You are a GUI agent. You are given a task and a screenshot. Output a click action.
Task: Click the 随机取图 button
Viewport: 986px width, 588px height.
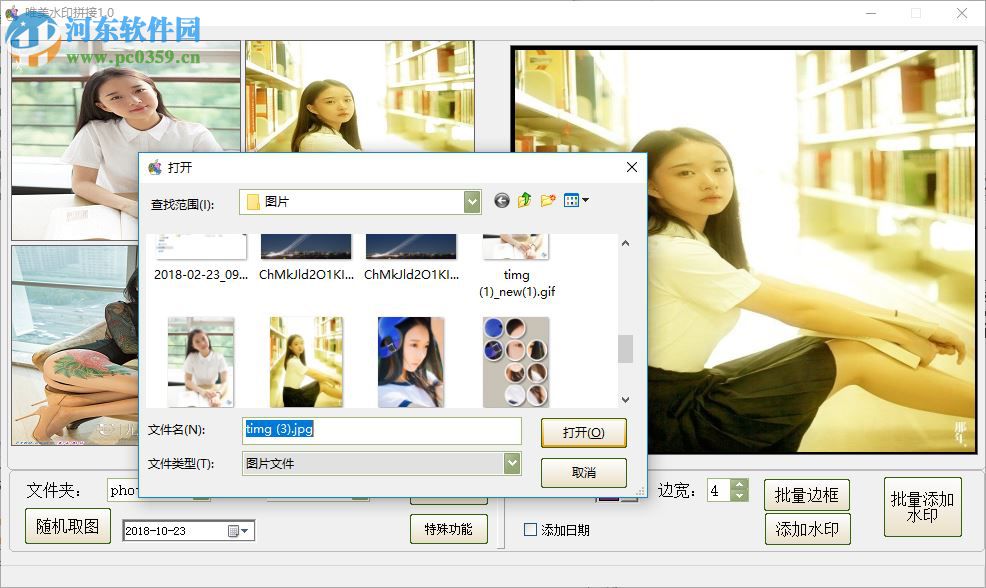(67, 526)
